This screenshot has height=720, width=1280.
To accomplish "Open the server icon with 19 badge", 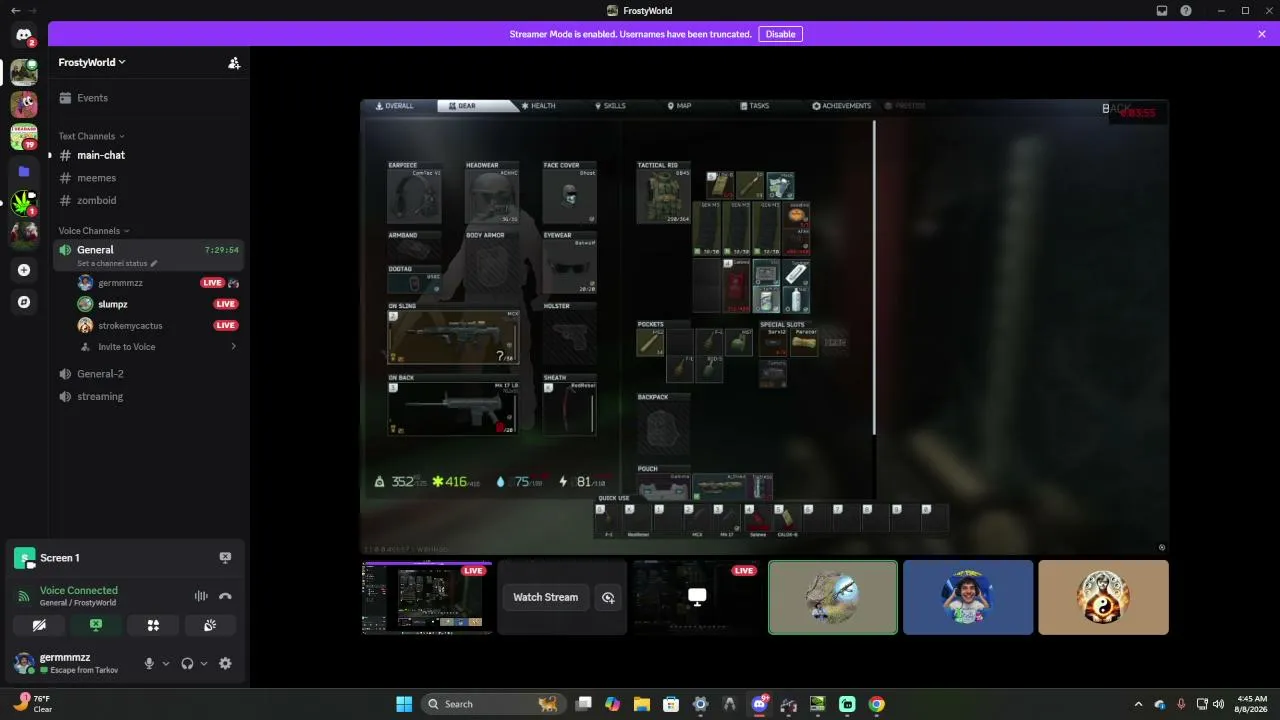I will click(x=24, y=137).
